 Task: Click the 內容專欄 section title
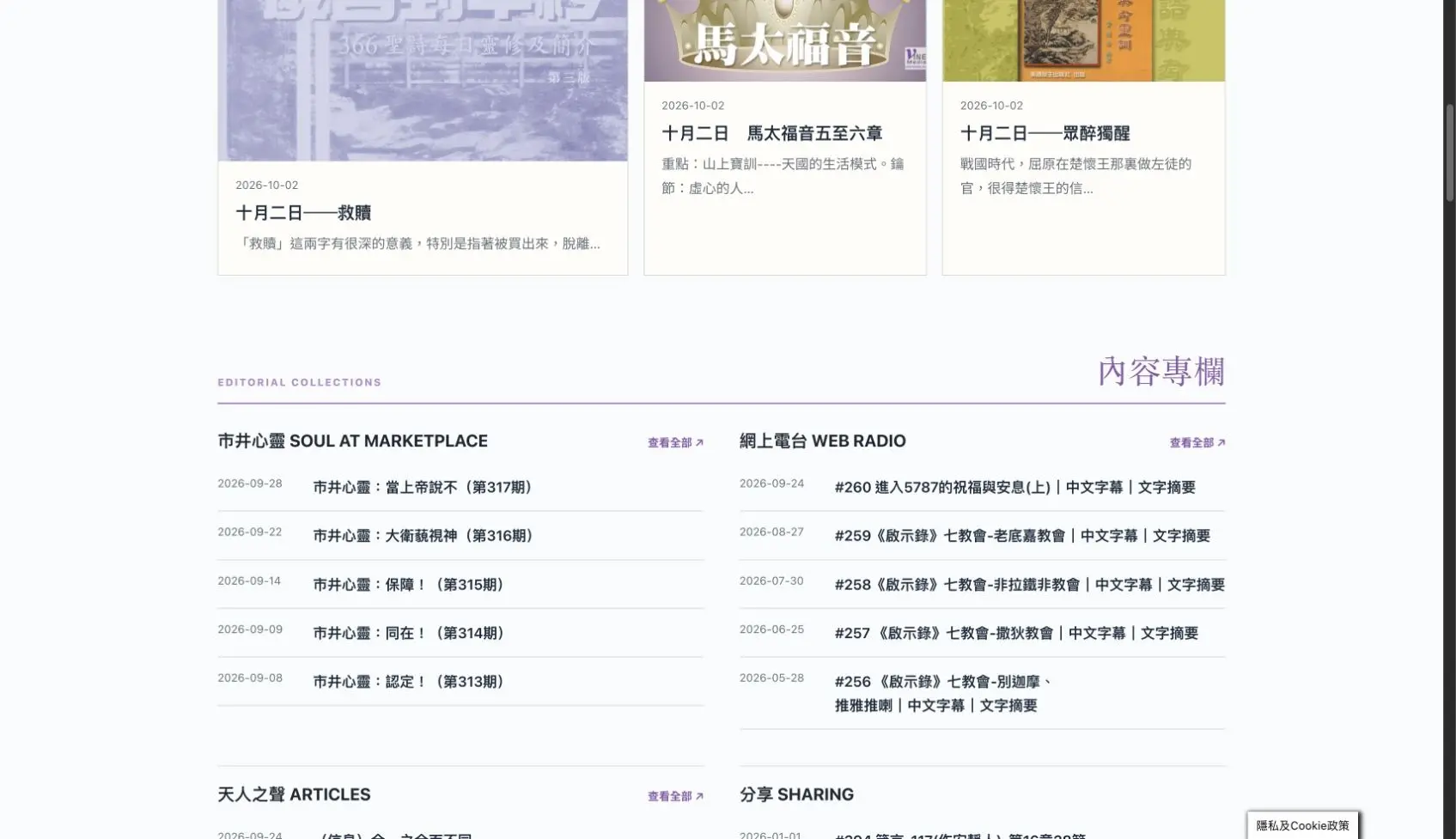[1161, 371]
